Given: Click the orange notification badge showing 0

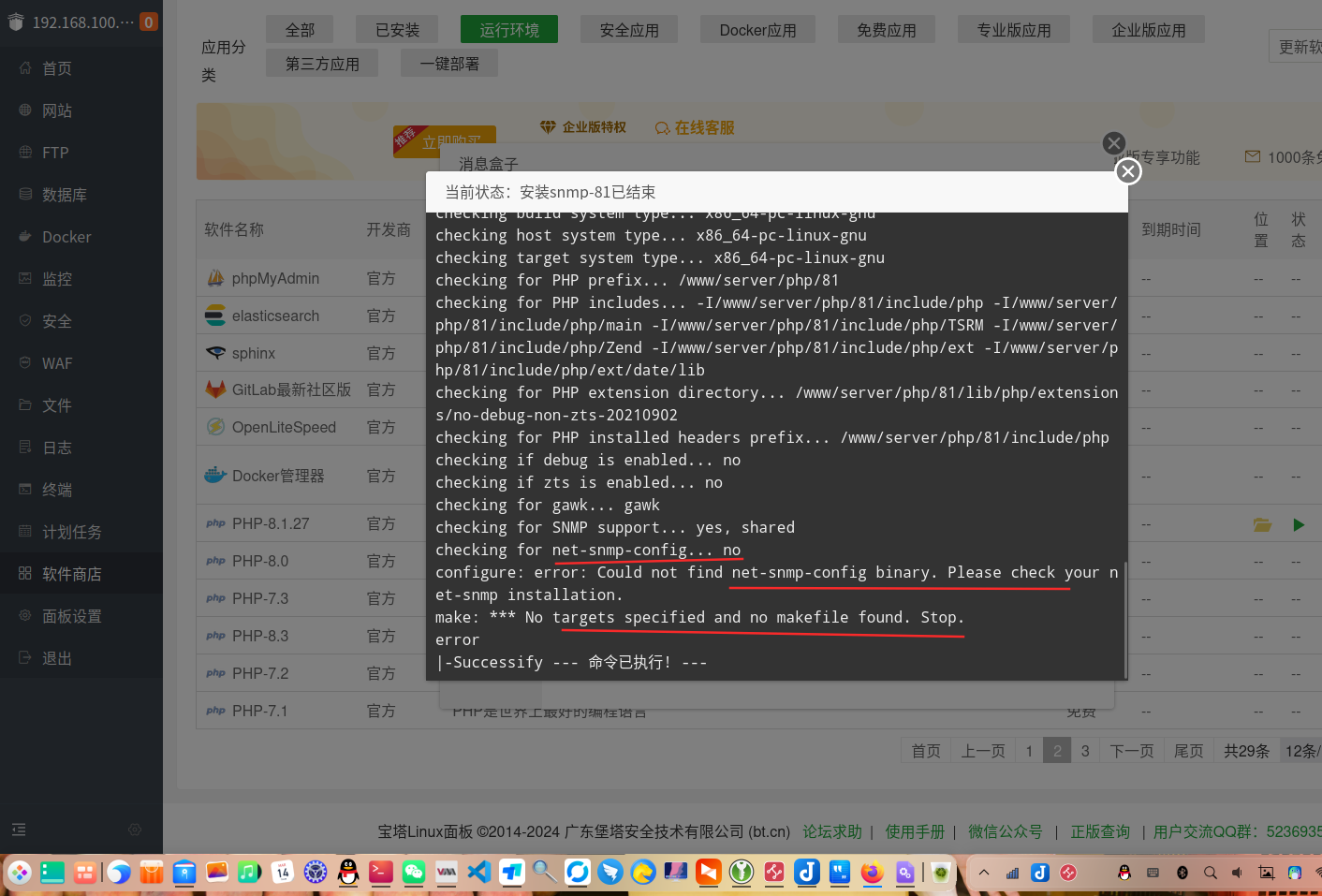Looking at the screenshot, I should point(149,22).
